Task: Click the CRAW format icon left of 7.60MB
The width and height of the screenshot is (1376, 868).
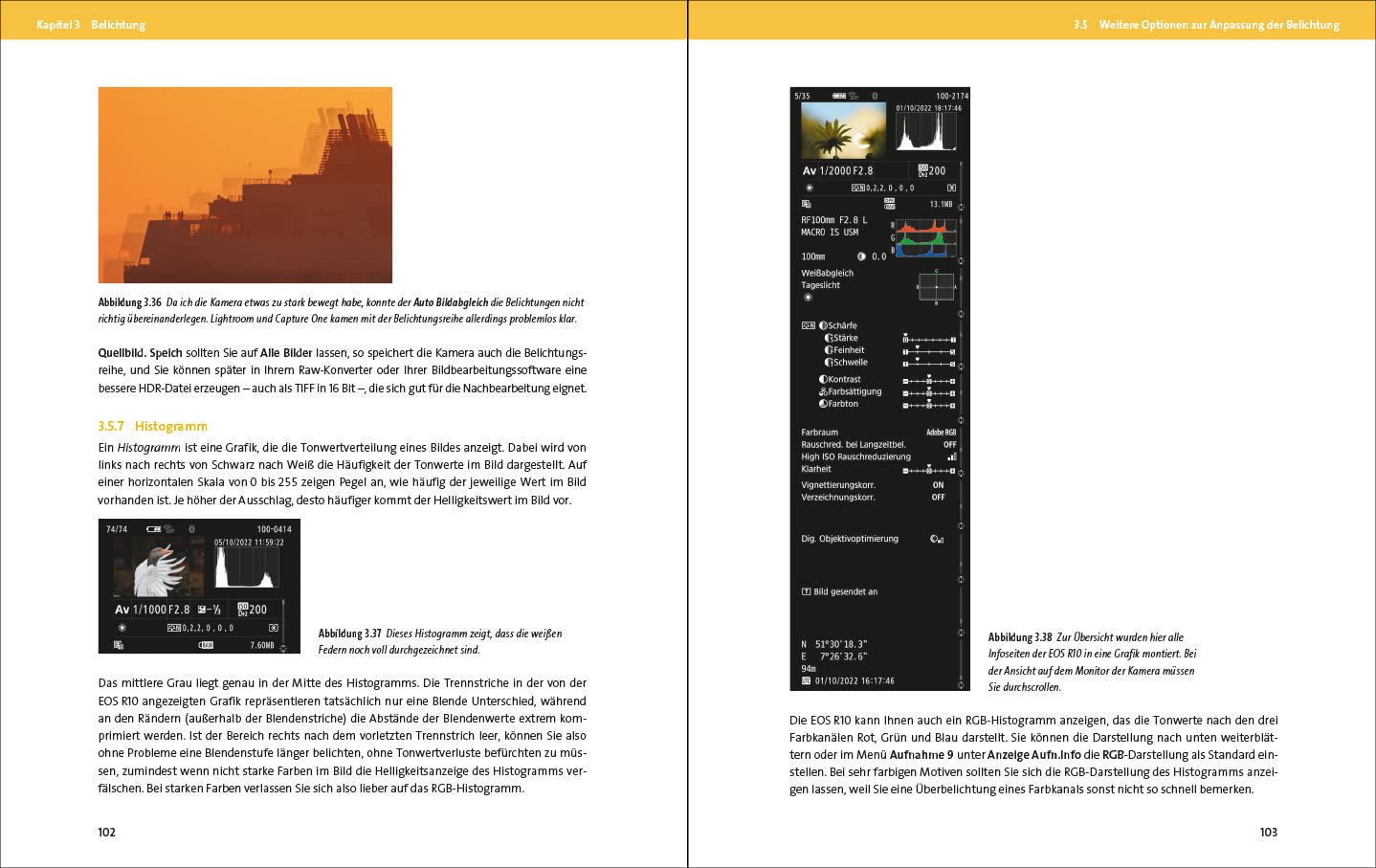Action: click(206, 645)
